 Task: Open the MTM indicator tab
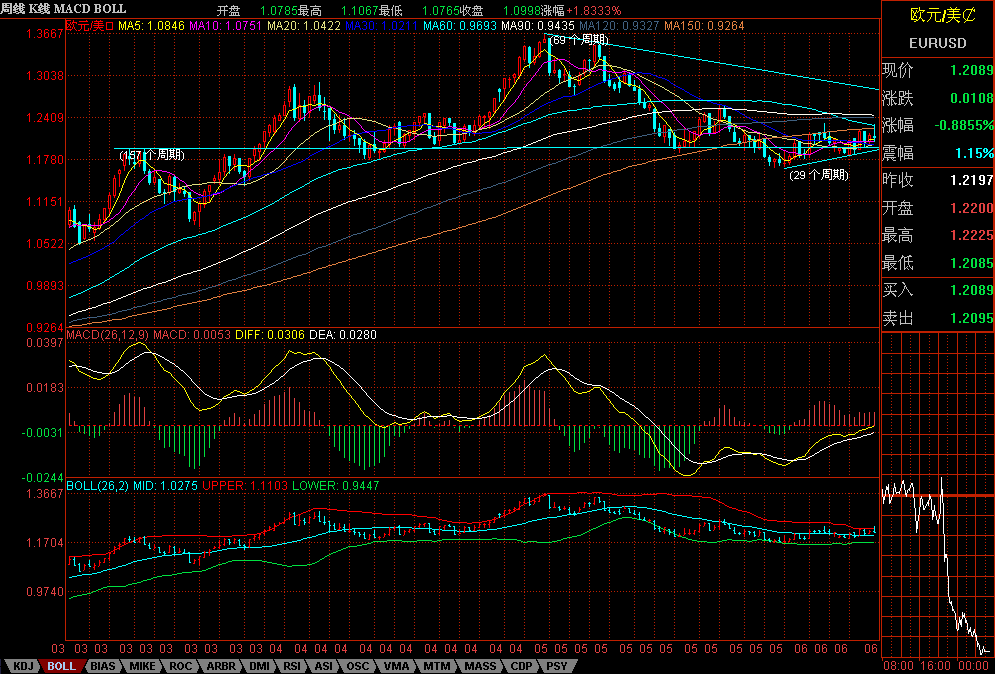[x=437, y=666]
